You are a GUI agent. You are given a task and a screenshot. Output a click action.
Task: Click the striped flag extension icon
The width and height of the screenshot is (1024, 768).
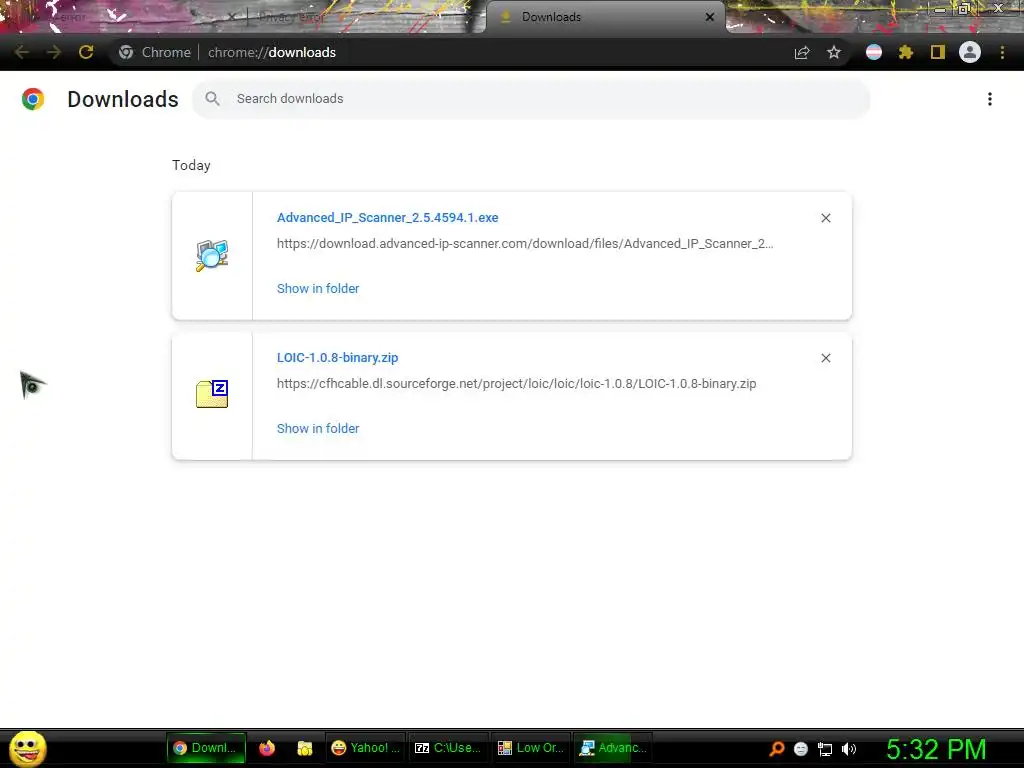coord(874,52)
